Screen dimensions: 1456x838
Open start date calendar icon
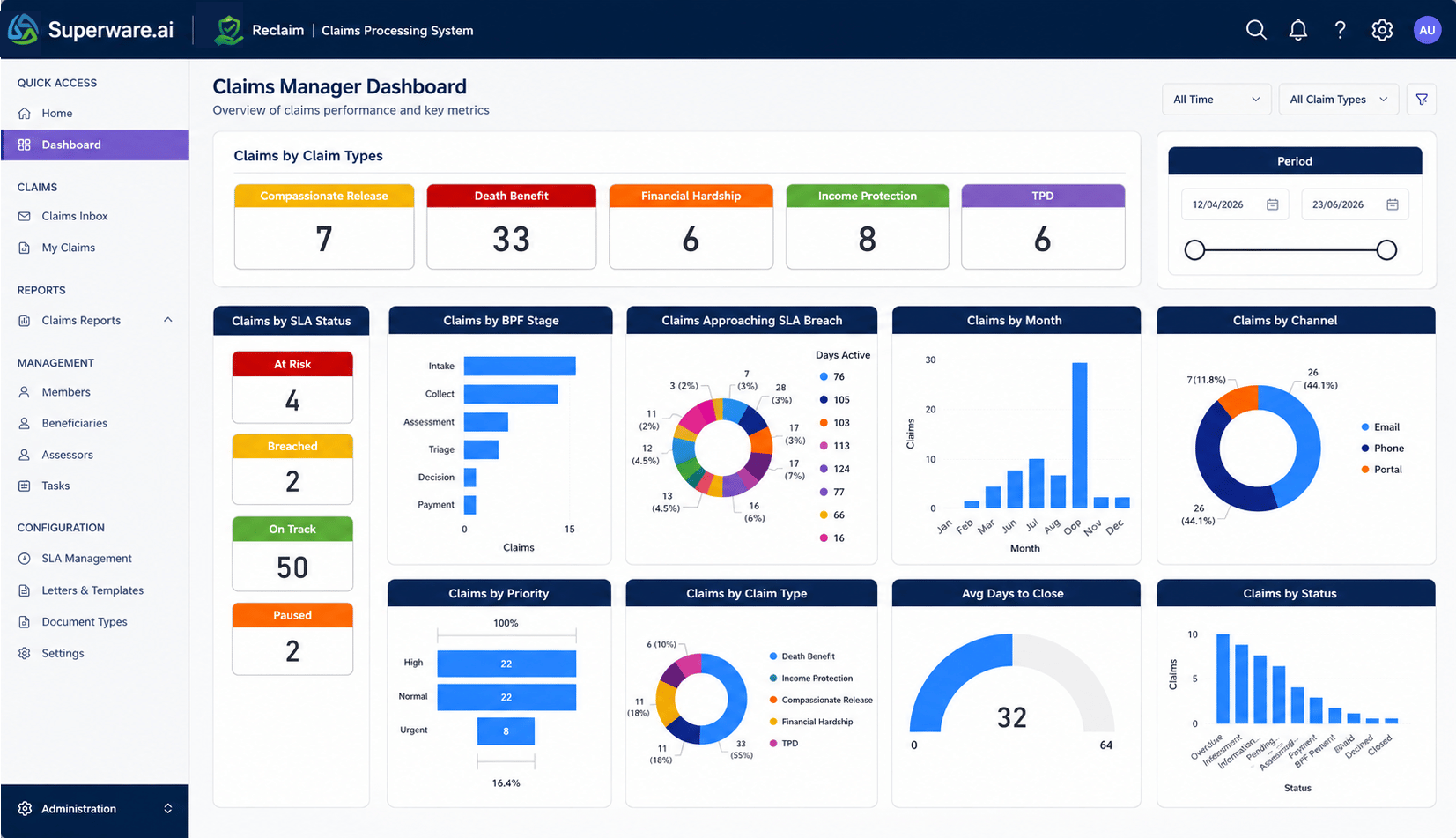pos(1273,204)
